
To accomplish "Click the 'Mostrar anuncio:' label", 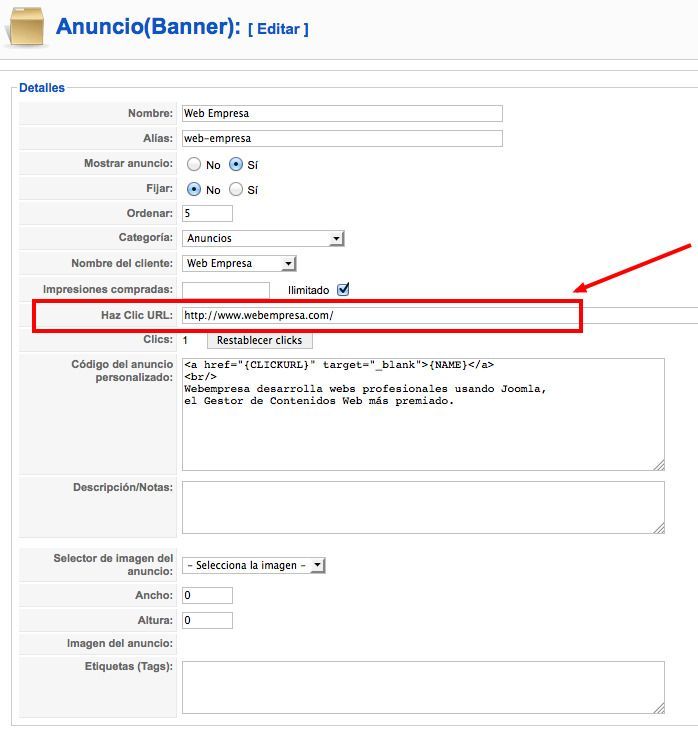I will click(128, 163).
